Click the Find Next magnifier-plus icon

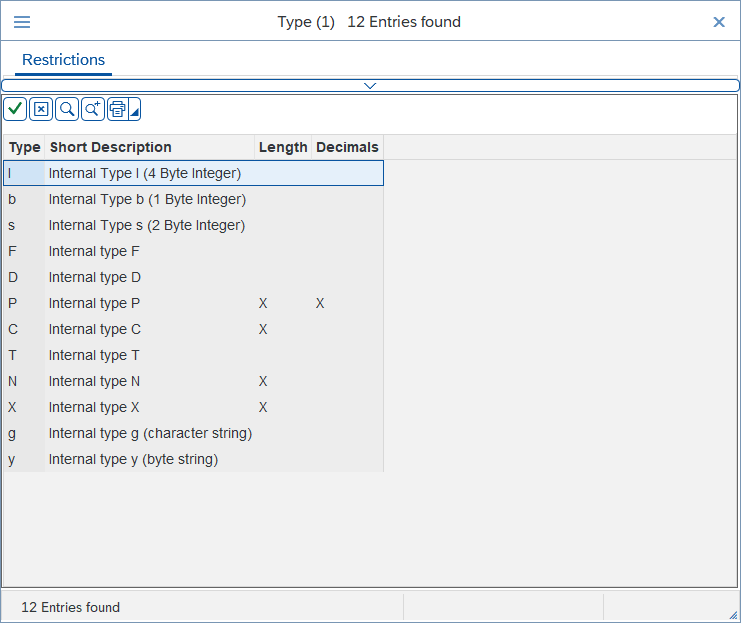click(93, 109)
